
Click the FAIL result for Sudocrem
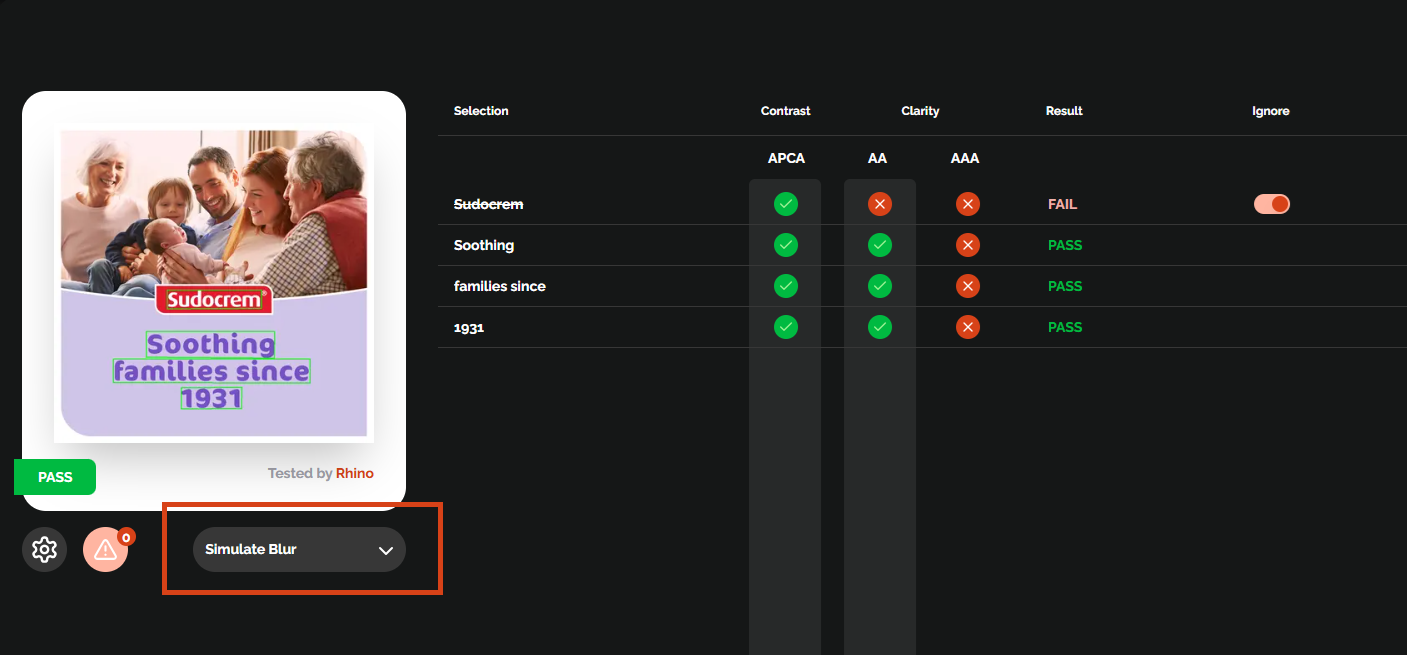[x=1062, y=204]
